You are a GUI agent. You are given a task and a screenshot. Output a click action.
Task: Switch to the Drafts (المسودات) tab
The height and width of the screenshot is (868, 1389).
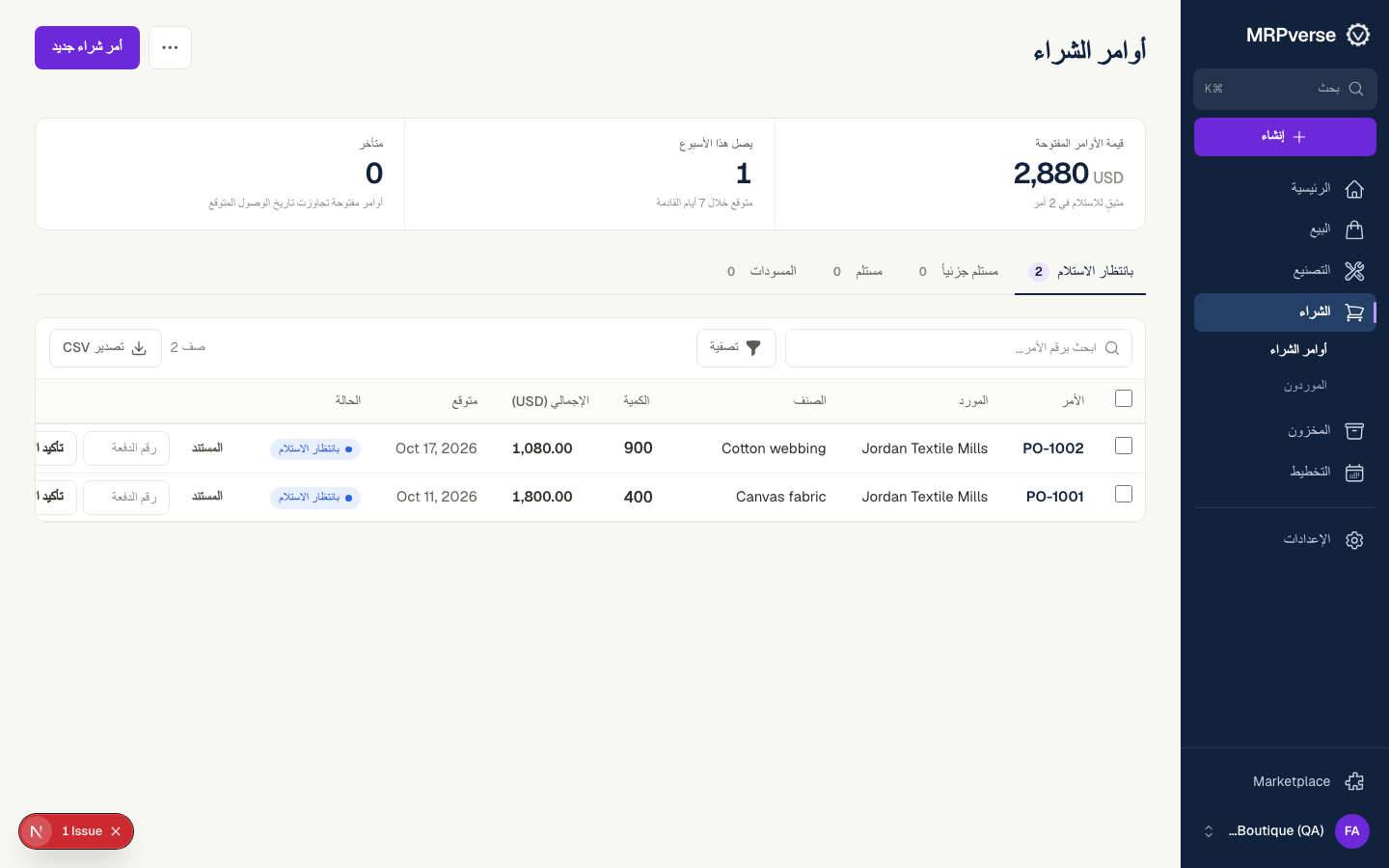[x=761, y=272]
